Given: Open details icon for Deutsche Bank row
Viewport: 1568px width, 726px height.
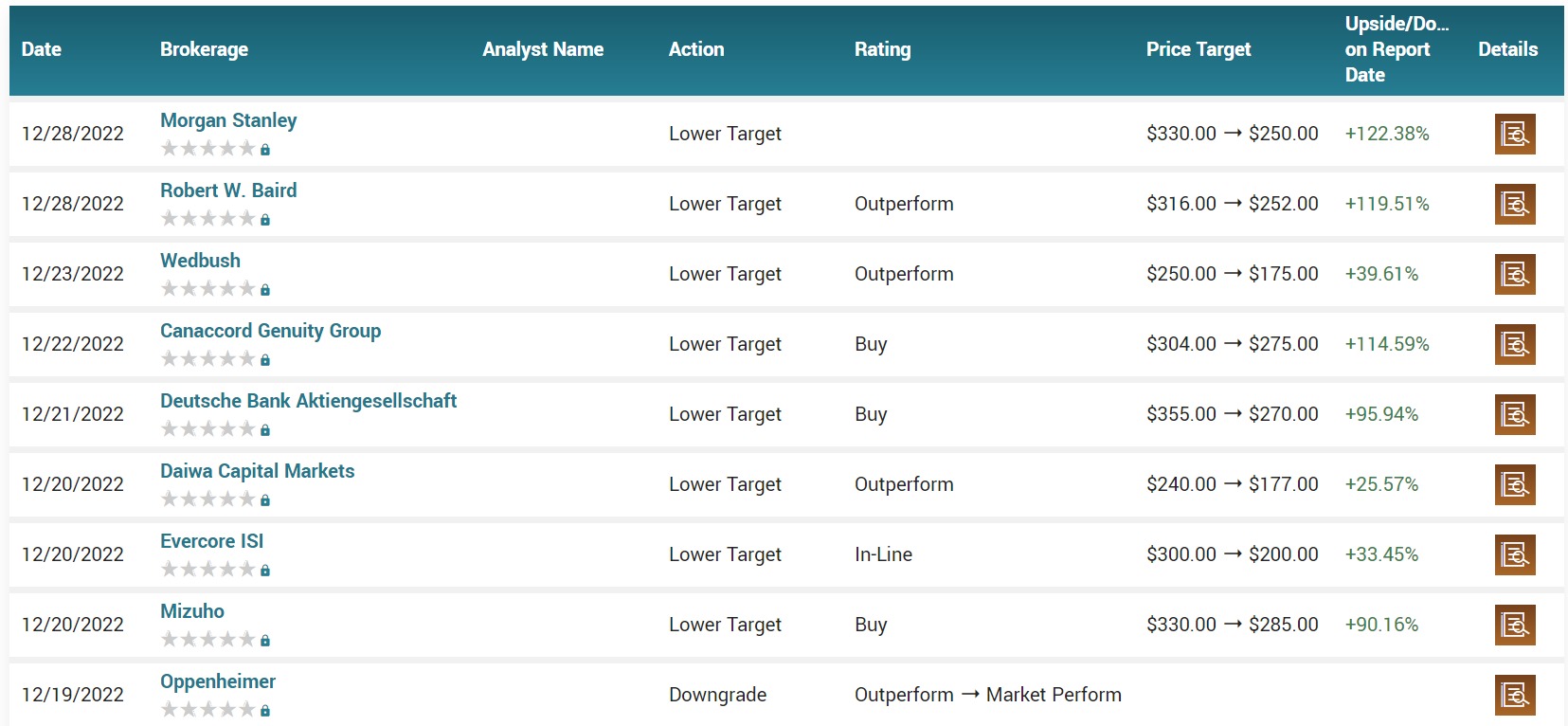Looking at the screenshot, I should [1514, 415].
